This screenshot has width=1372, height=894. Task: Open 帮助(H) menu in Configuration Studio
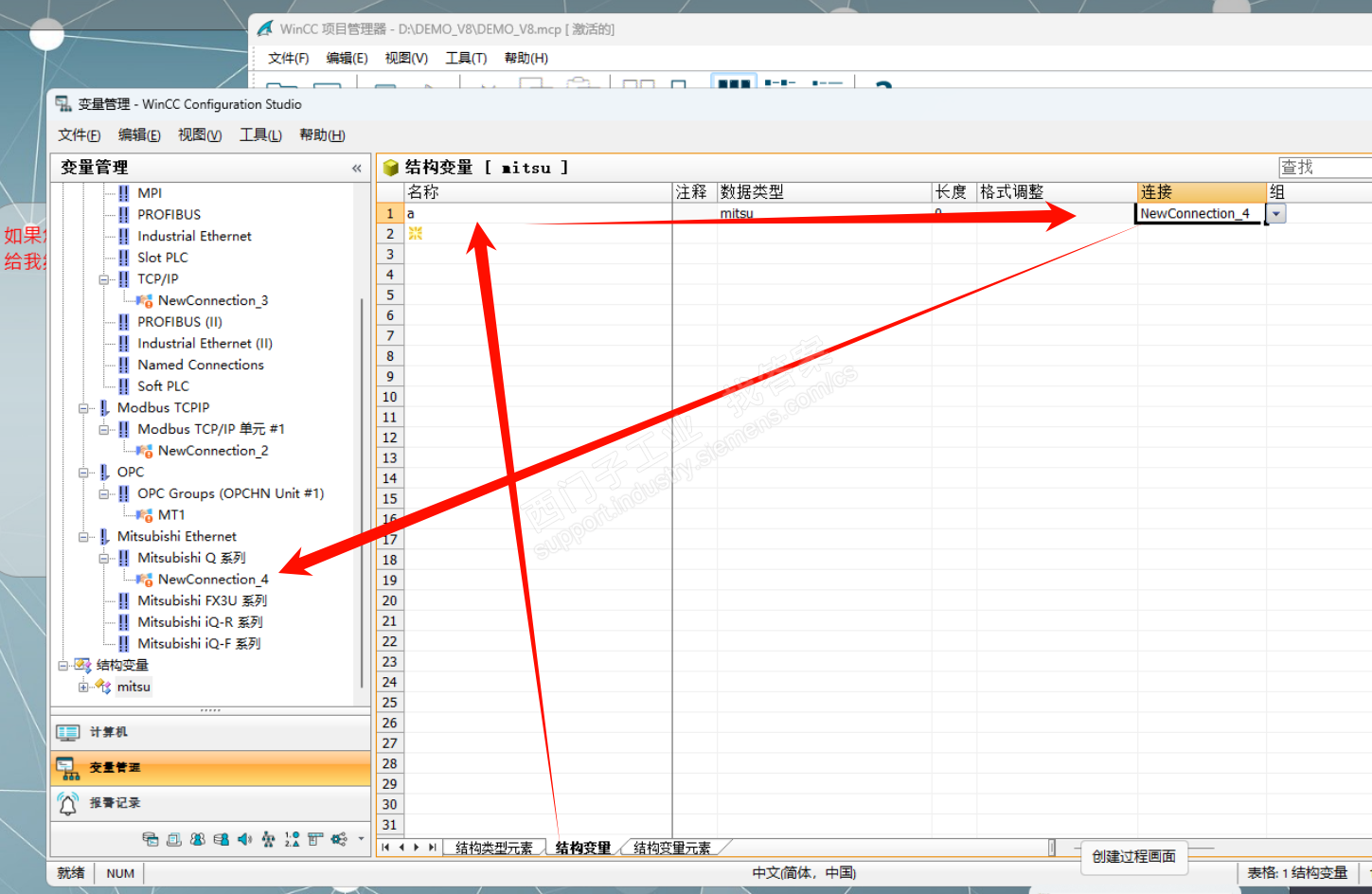pyautogui.click(x=322, y=135)
